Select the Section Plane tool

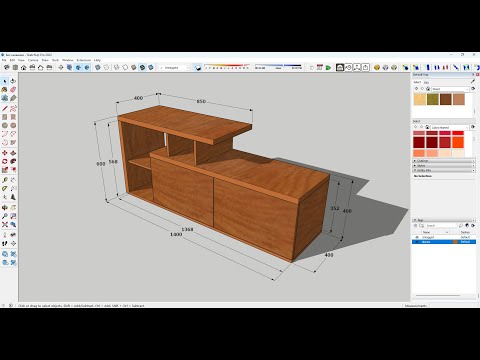[x=13, y=243]
